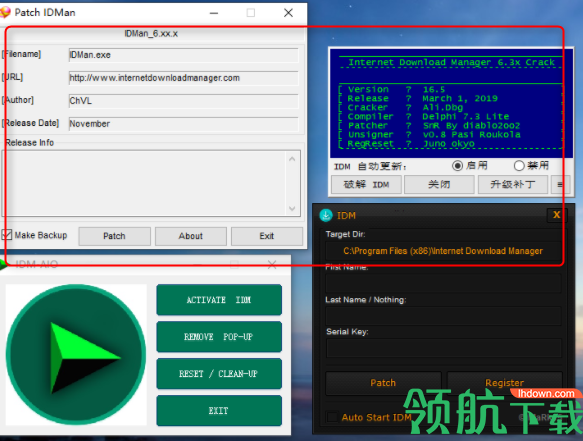The height and width of the screenshot is (441, 583).
Task: Click the ACTIVATE IDM button
Action: 219,300
